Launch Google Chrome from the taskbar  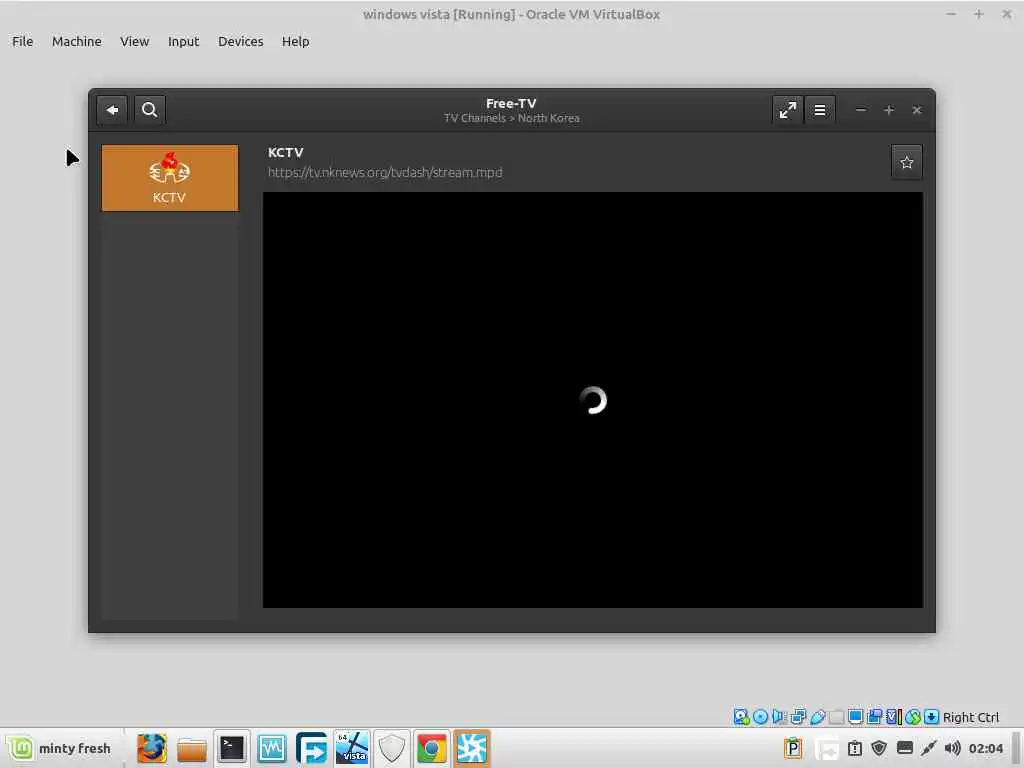431,748
